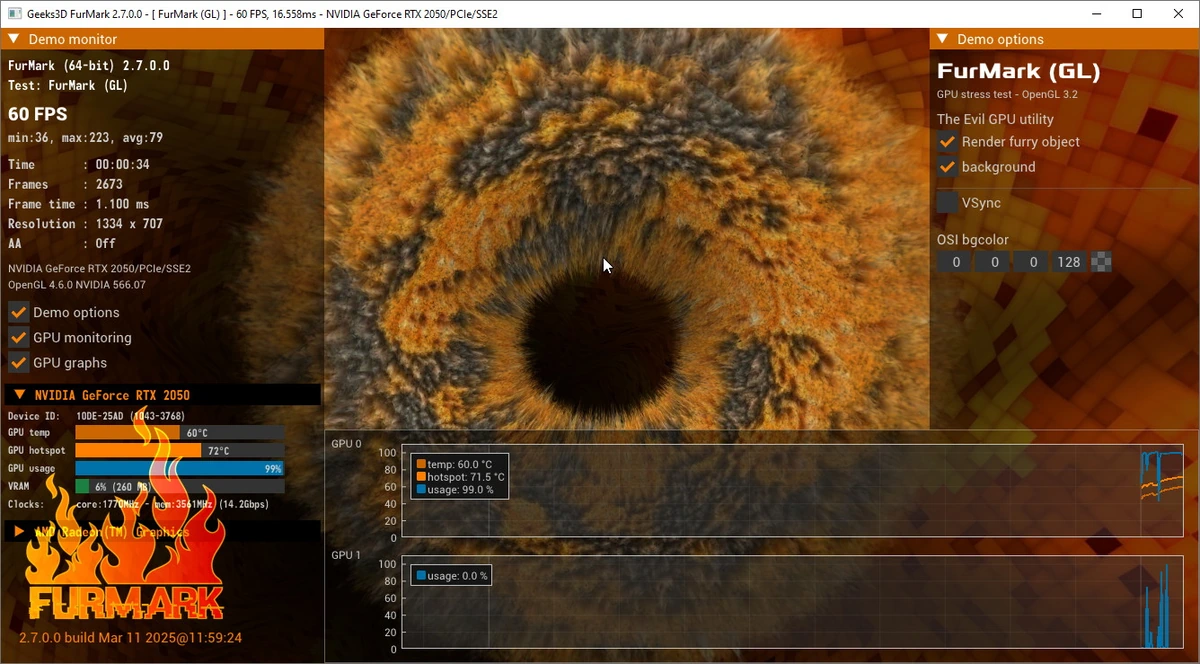Collapse the NVIDIA GeForce RTX 2050 section
The image size is (1200, 664).
click(19, 395)
